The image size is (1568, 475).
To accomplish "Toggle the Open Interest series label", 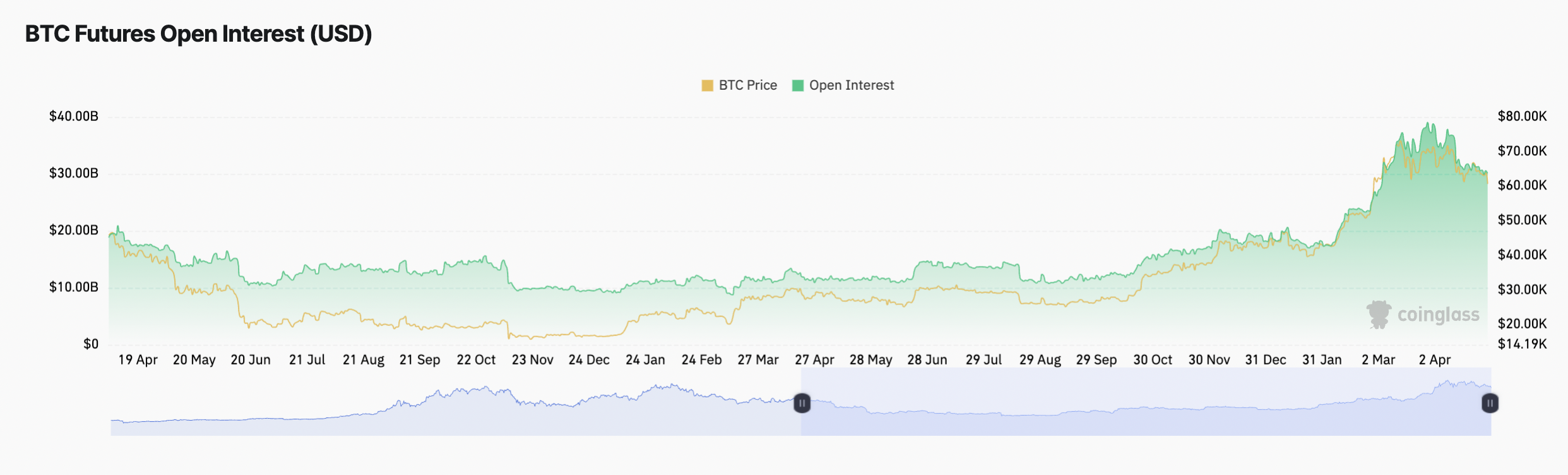I will (x=852, y=85).
